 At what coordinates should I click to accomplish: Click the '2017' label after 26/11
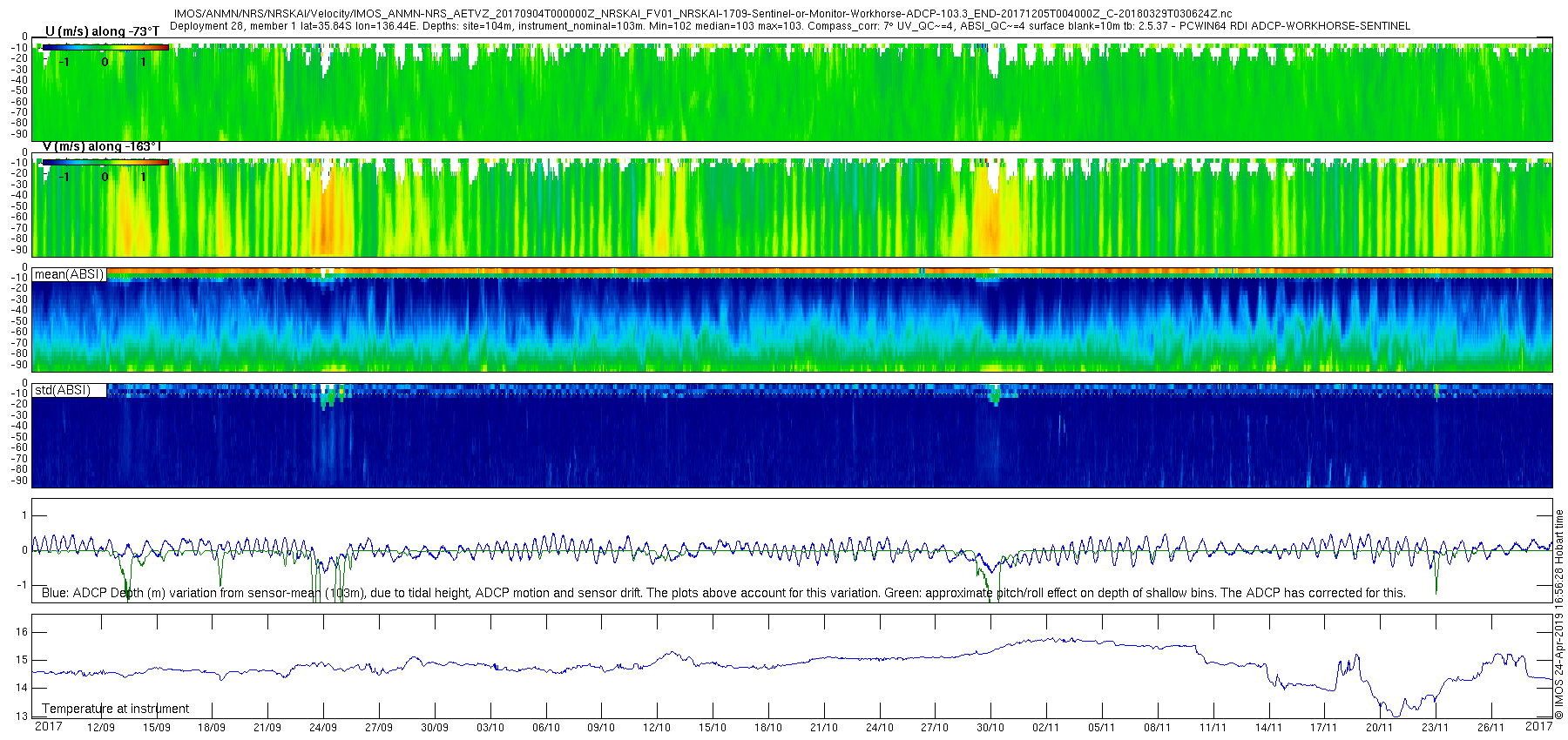pyautogui.click(x=1539, y=726)
